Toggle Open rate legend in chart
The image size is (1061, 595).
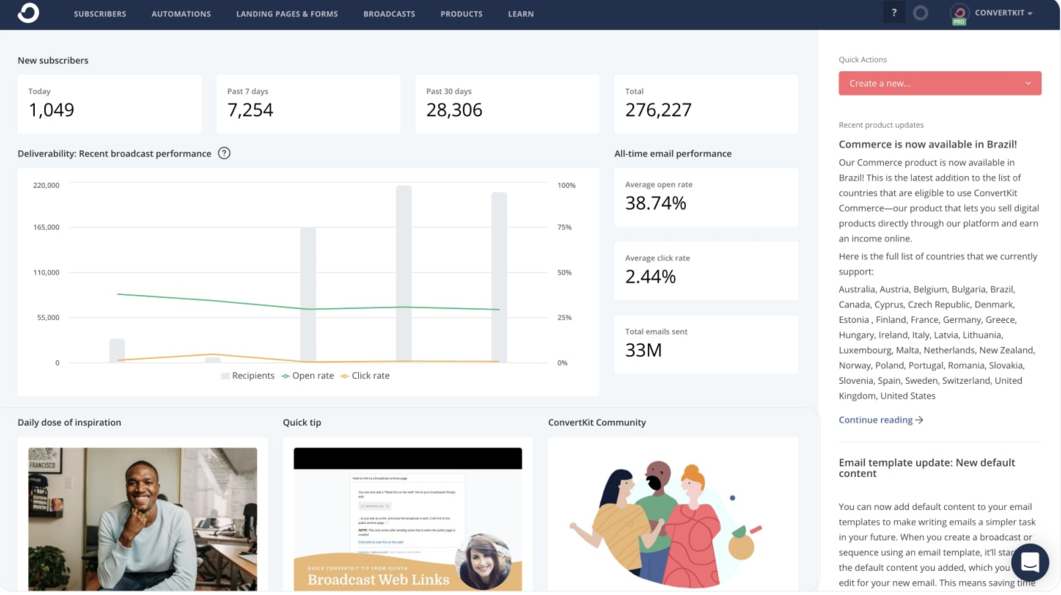click(x=308, y=376)
